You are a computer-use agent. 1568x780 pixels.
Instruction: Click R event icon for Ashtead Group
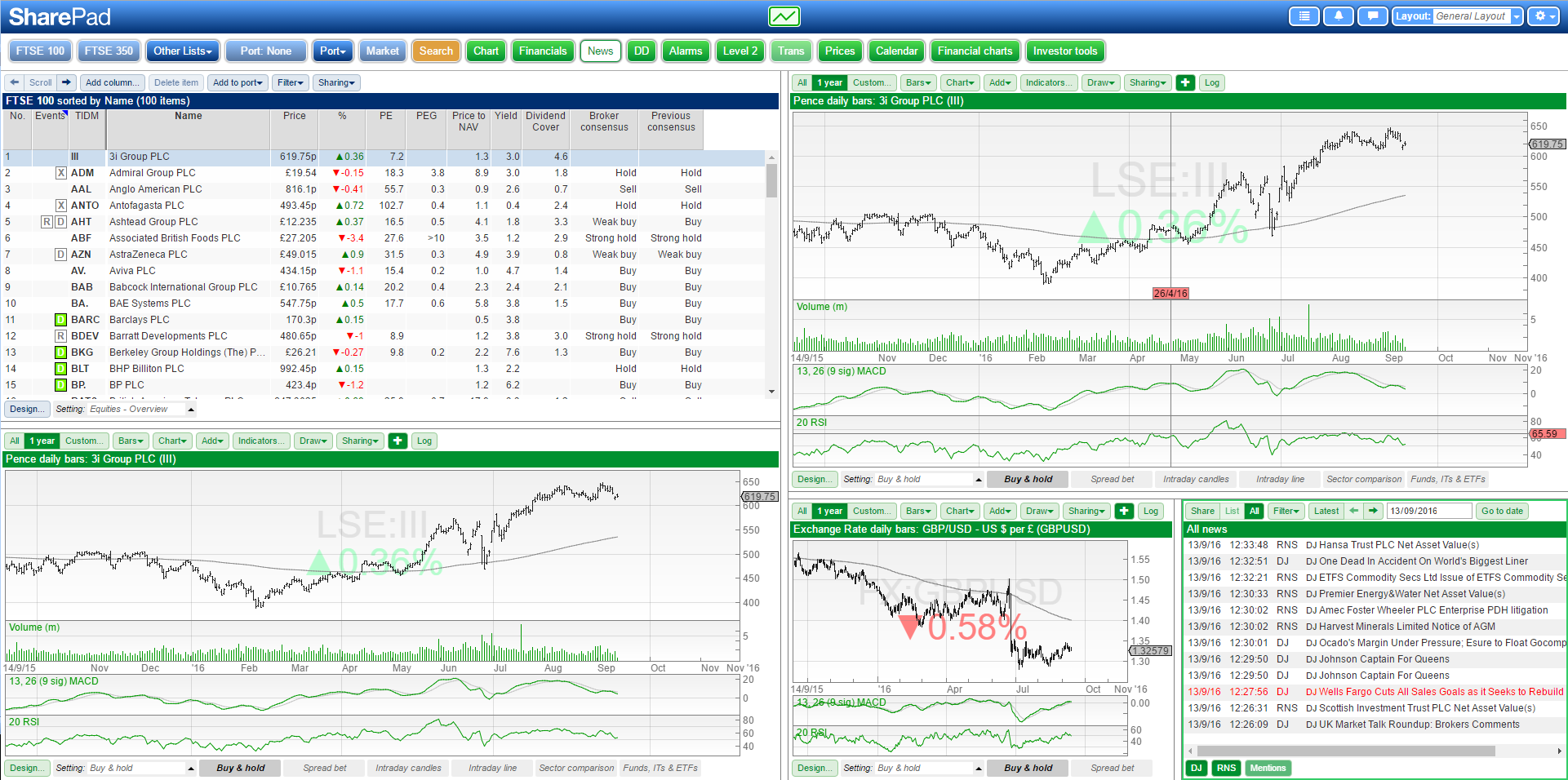coord(47,222)
